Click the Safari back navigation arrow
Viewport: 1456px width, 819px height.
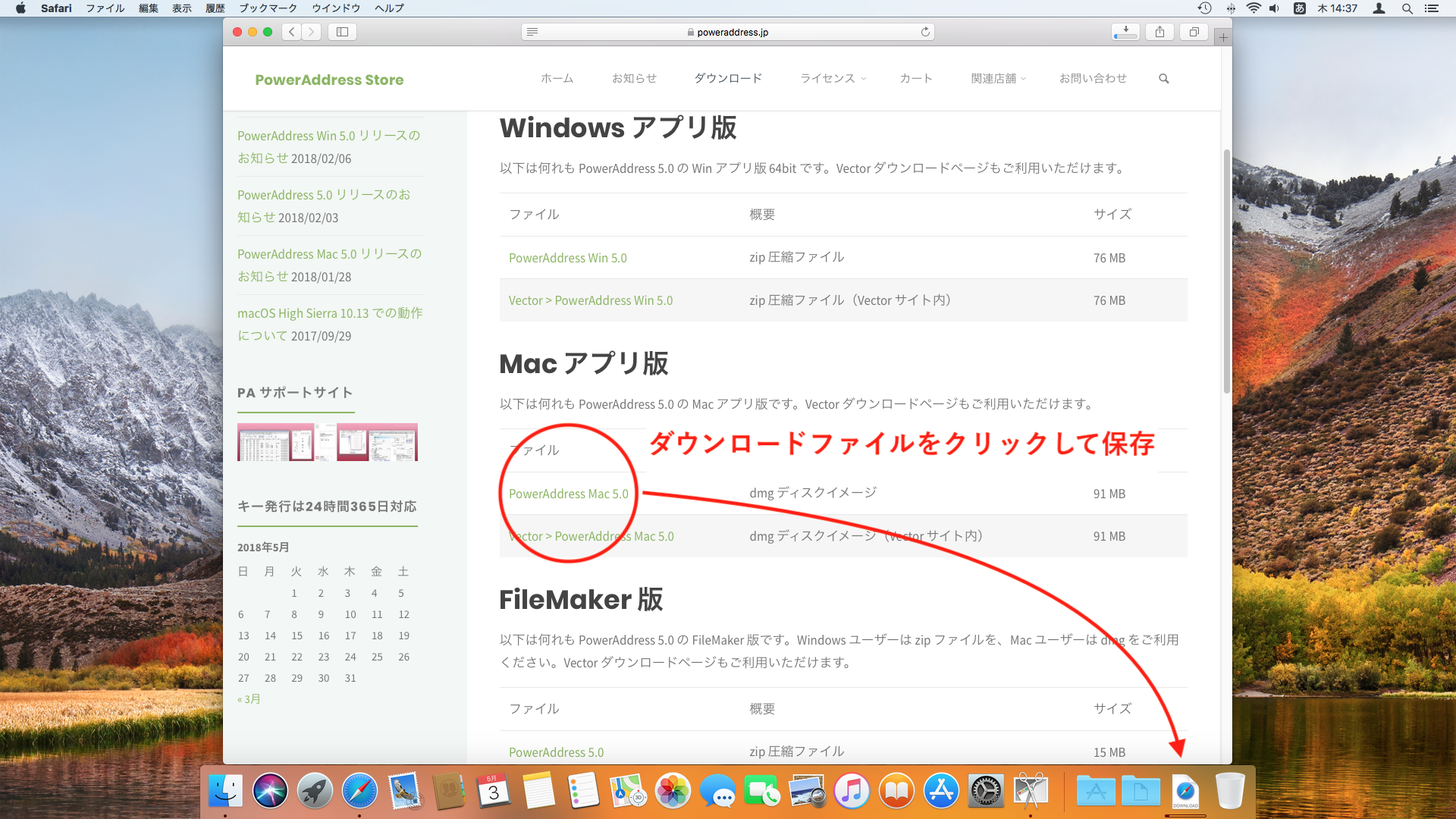click(292, 32)
